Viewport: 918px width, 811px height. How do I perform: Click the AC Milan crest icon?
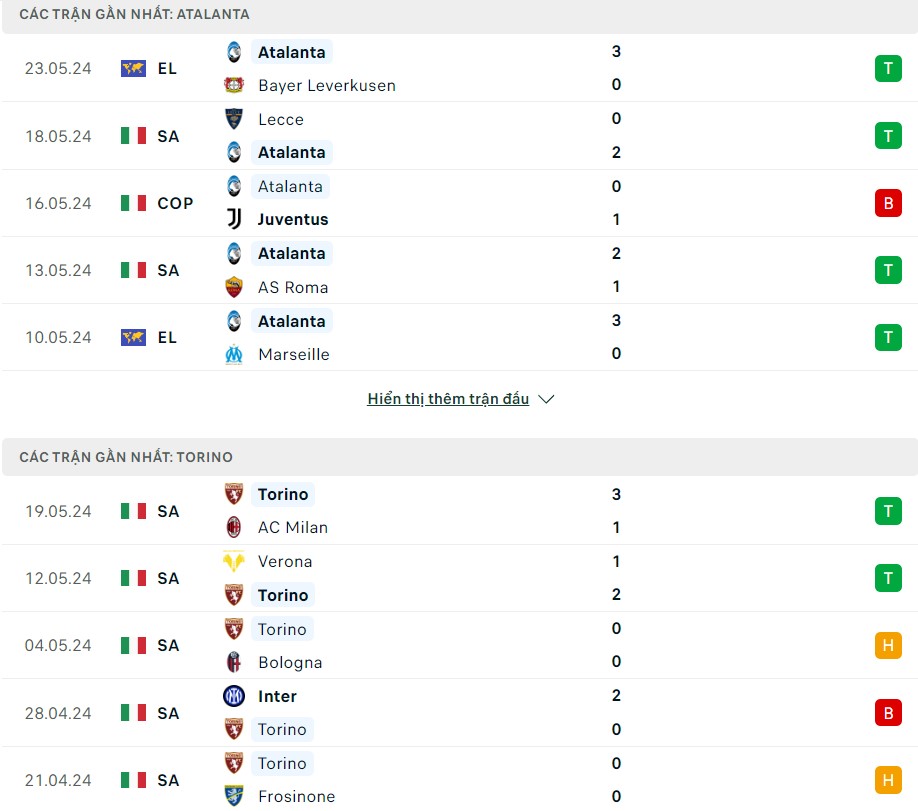pyautogui.click(x=234, y=527)
